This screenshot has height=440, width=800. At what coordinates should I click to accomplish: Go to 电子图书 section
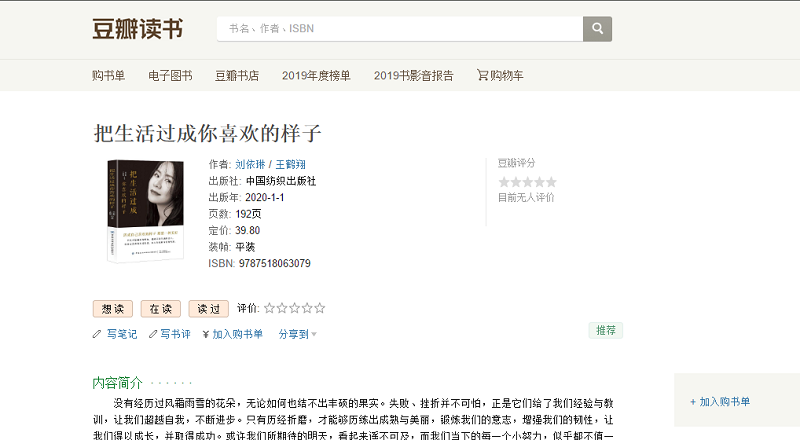pos(170,75)
